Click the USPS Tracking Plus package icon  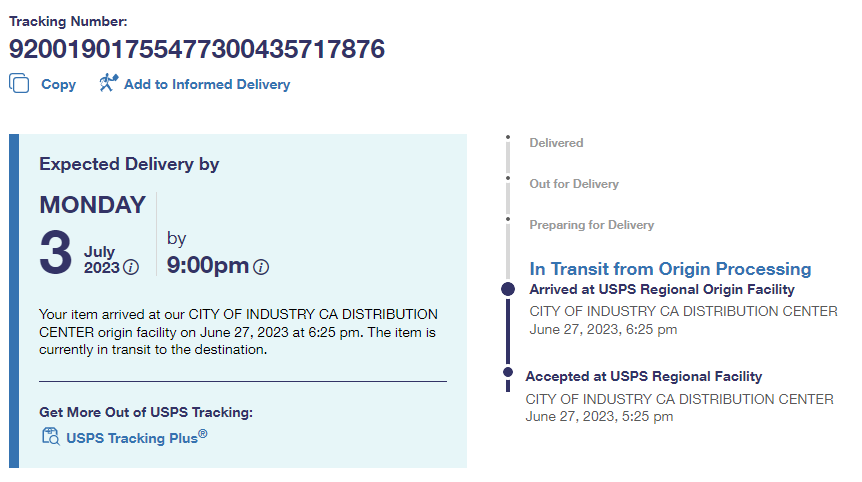51,436
